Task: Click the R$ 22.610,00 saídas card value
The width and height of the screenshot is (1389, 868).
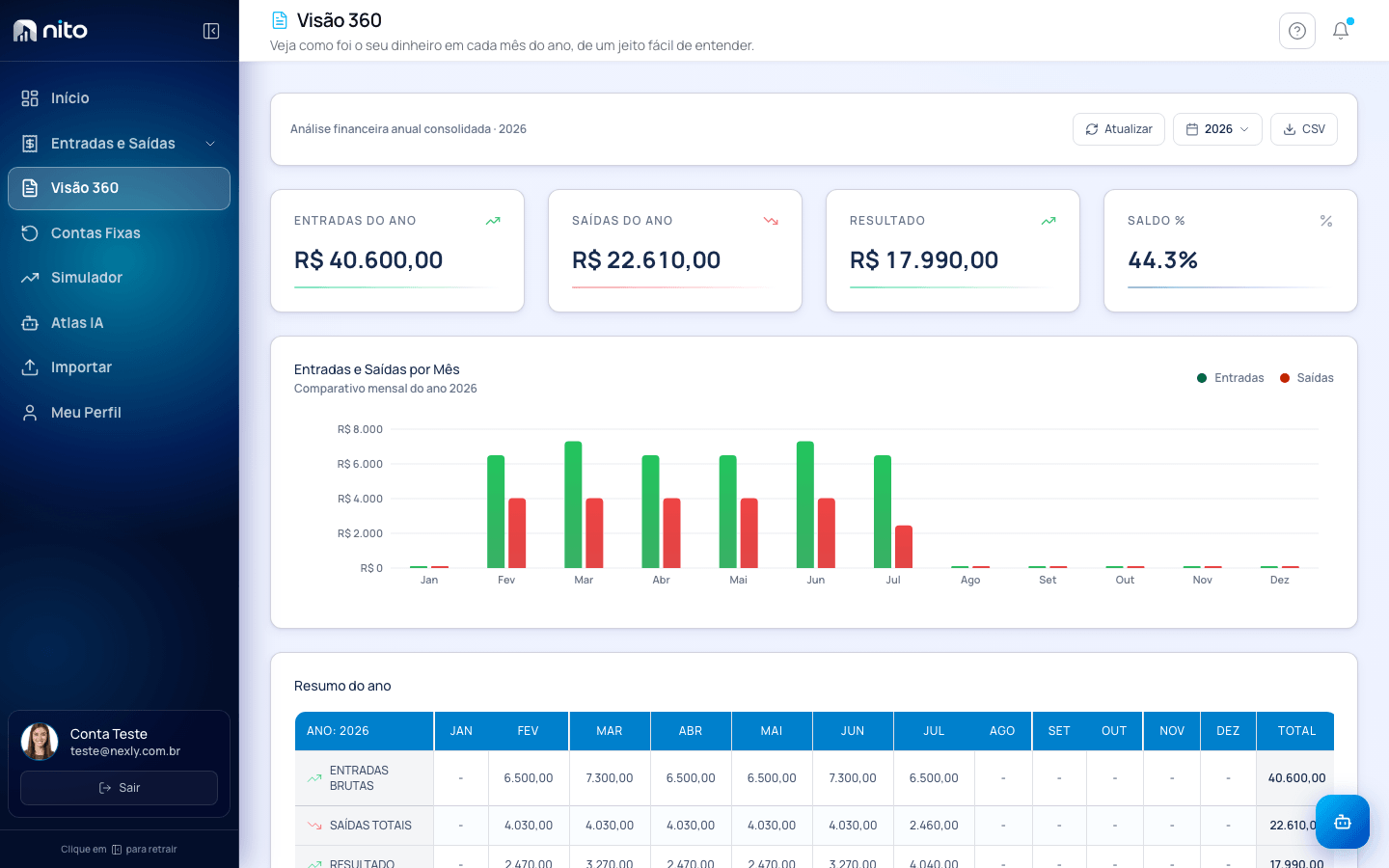Action: pyautogui.click(x=646, y=260)
